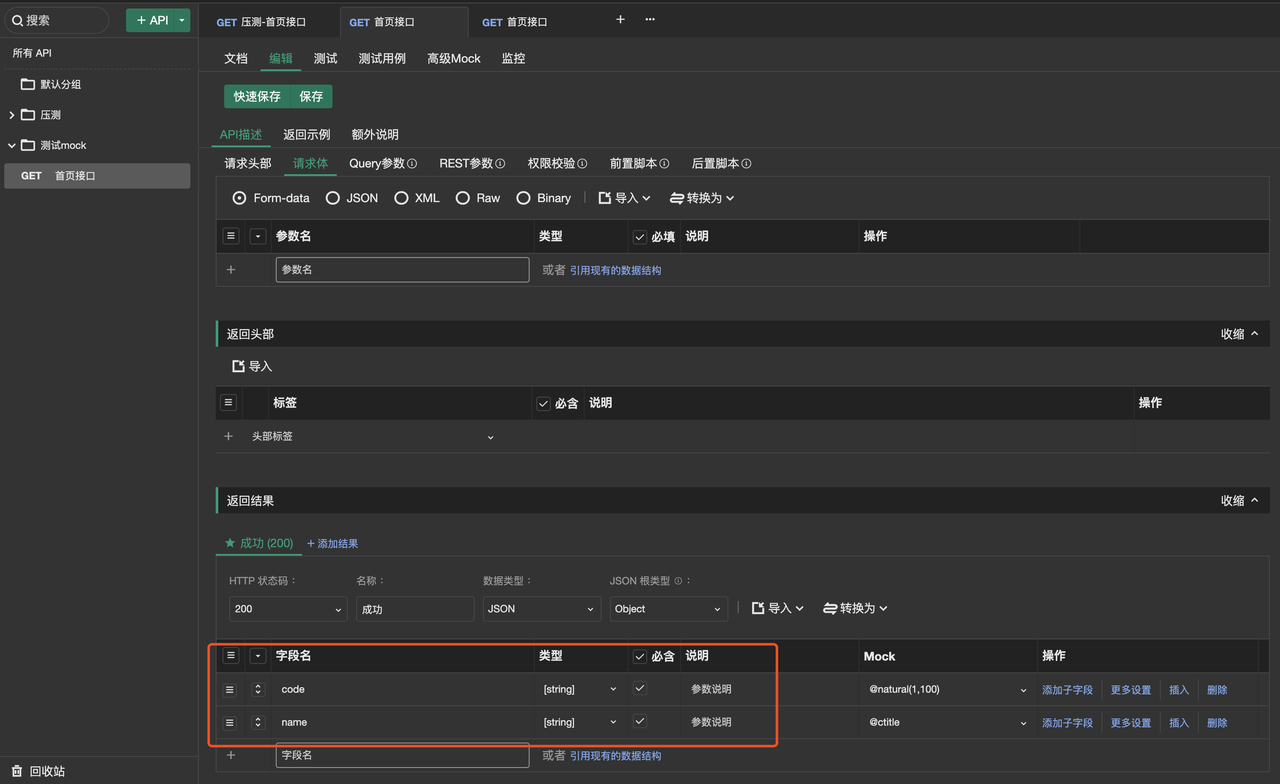Select the Form-data radio button
Image resolution: width=1280 pixels, height=784 pixels.
[239, 198]
